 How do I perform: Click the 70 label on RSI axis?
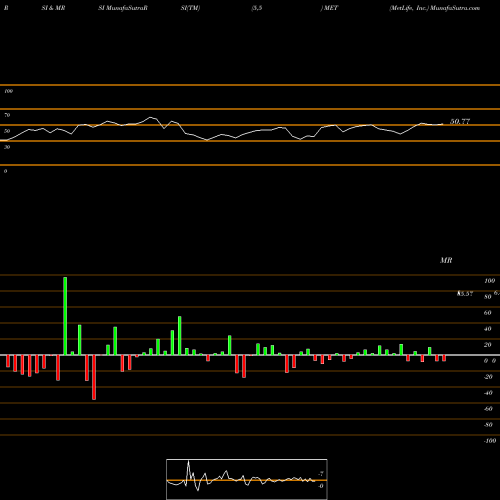7,115
